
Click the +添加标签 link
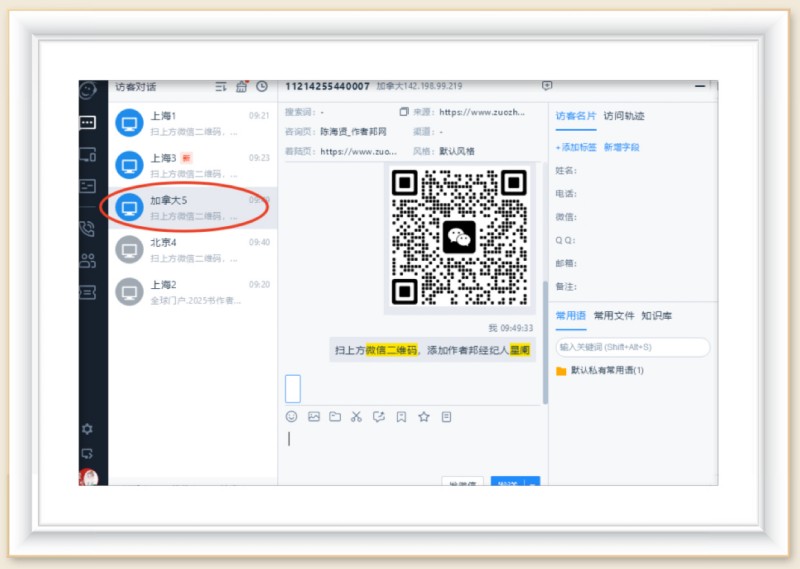coord(576,147)
